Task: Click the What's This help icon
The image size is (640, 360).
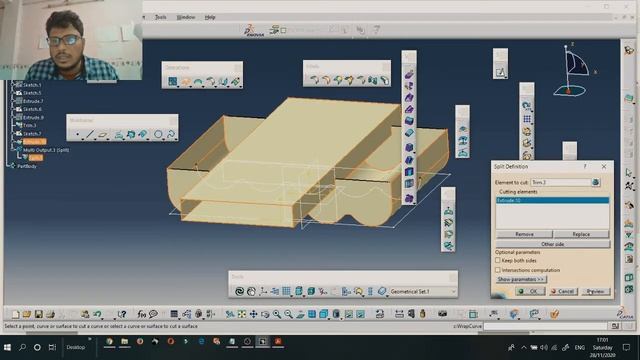Action: pyautogui.click(x=122, y=314)
